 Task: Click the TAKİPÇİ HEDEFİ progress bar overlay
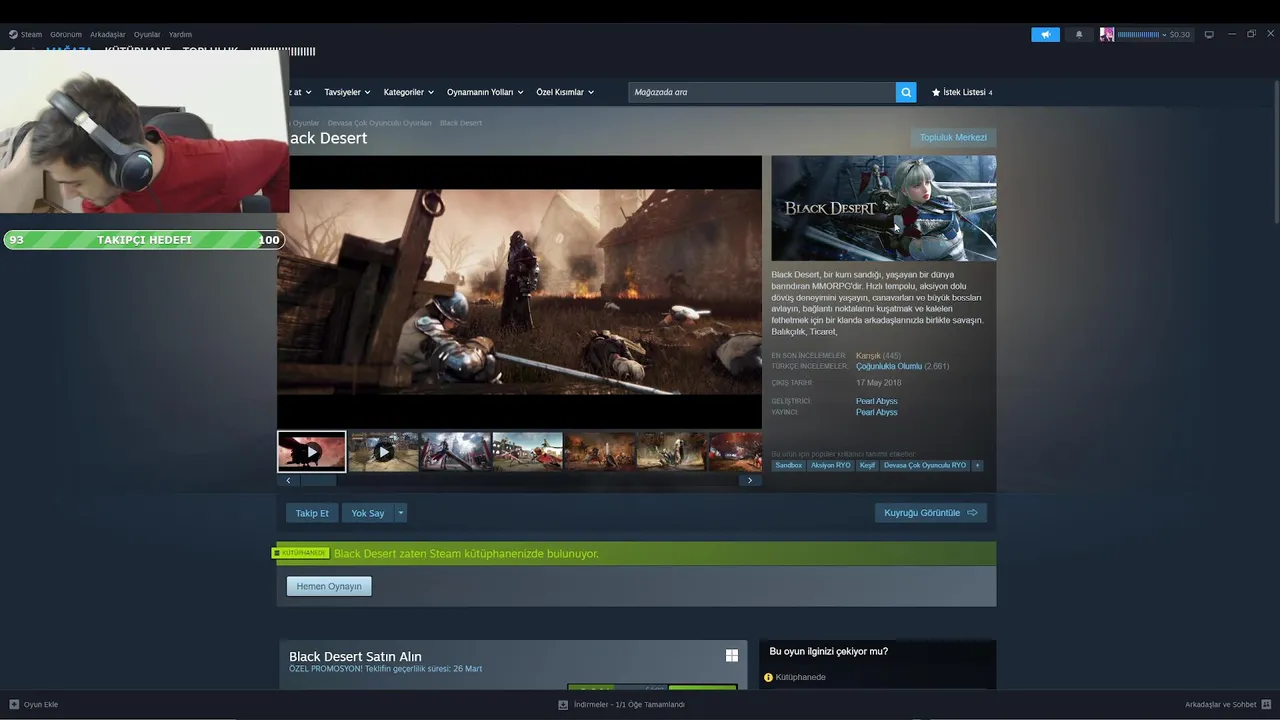coord(144,240)
